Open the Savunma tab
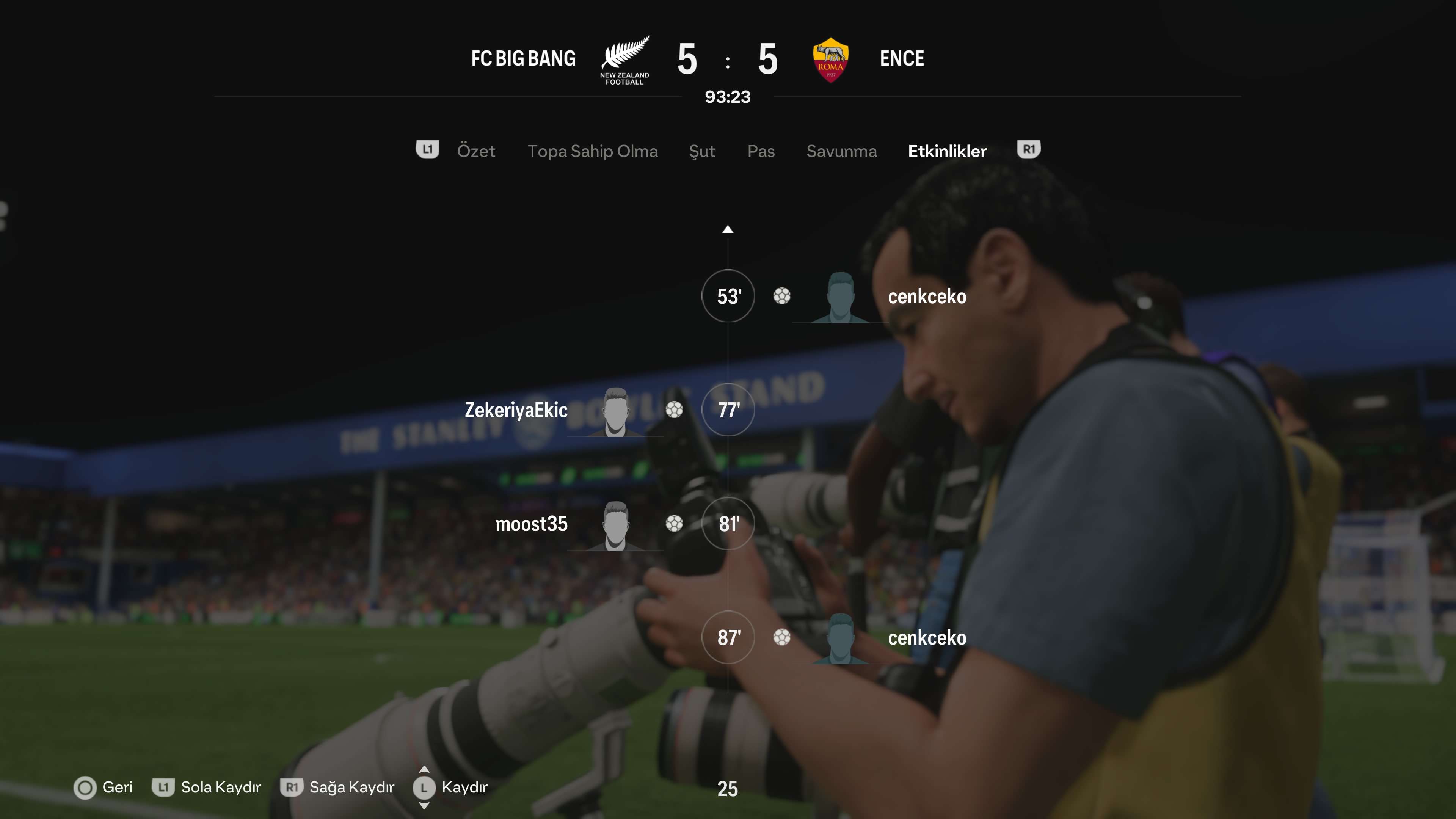This screenshot has width=1456, height=819. (842, 151)
